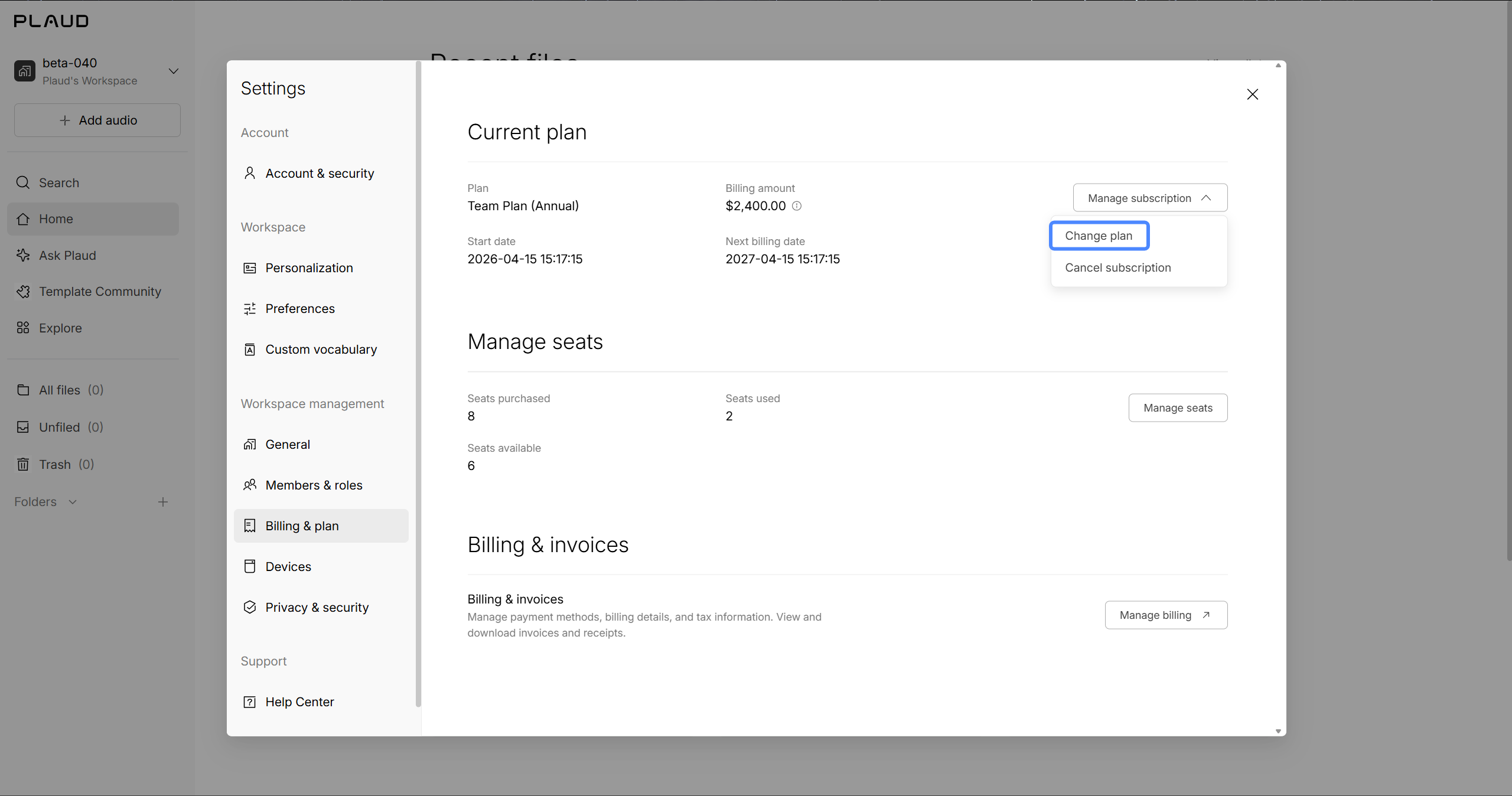The height and width of the screenshot is (796, 1512).
Task: Select General under Workspace management
Action: point(321,445)
